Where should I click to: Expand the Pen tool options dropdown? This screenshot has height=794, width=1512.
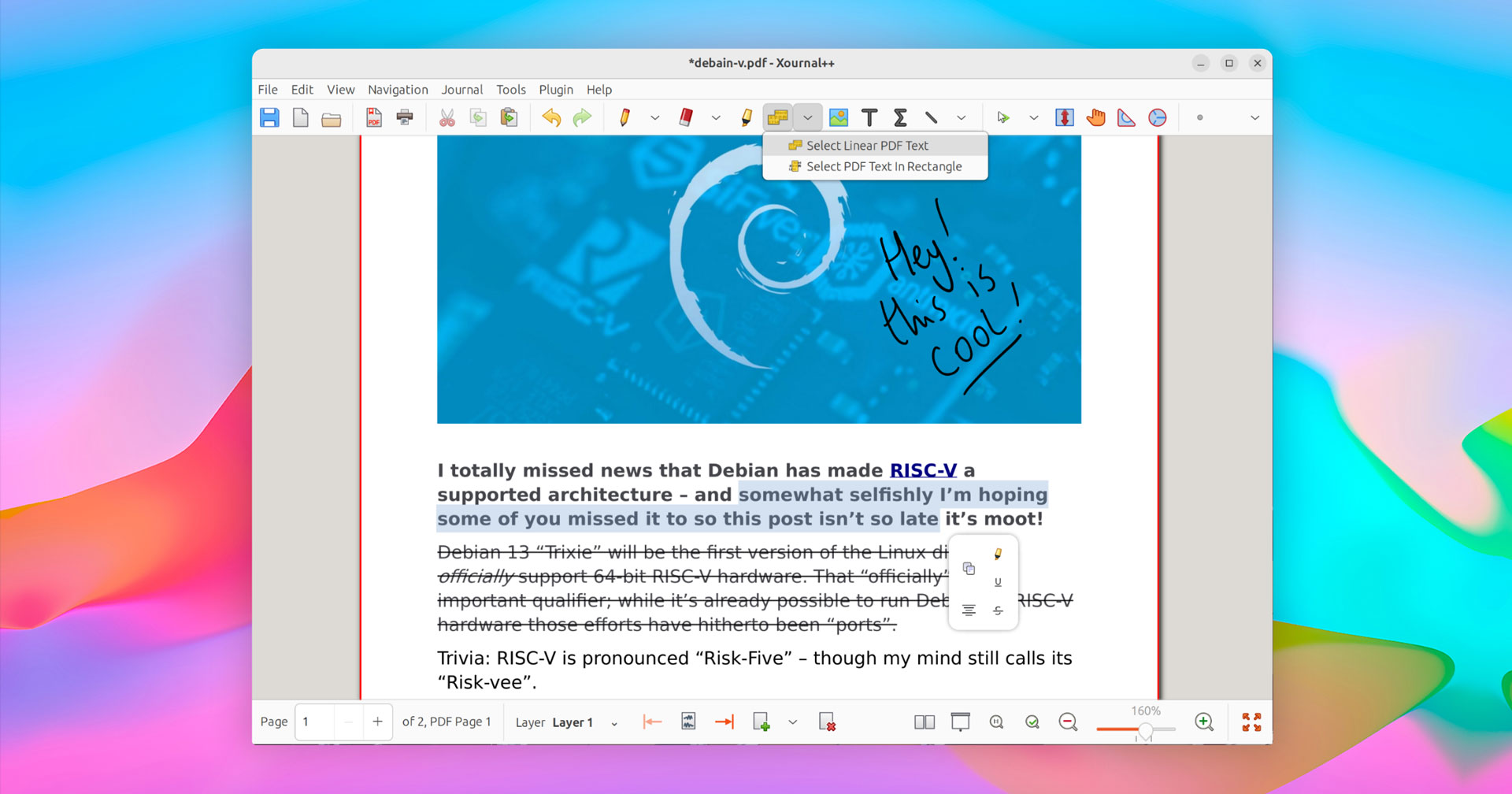click(654, 118)
